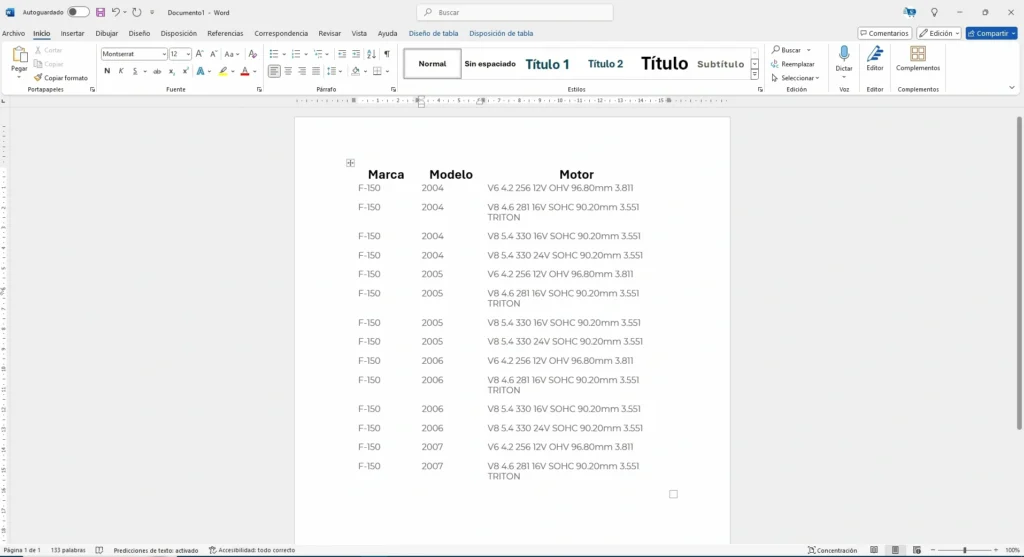Click the Pegar paste icon
This screenshot has height=557, width=1024.
19,55
